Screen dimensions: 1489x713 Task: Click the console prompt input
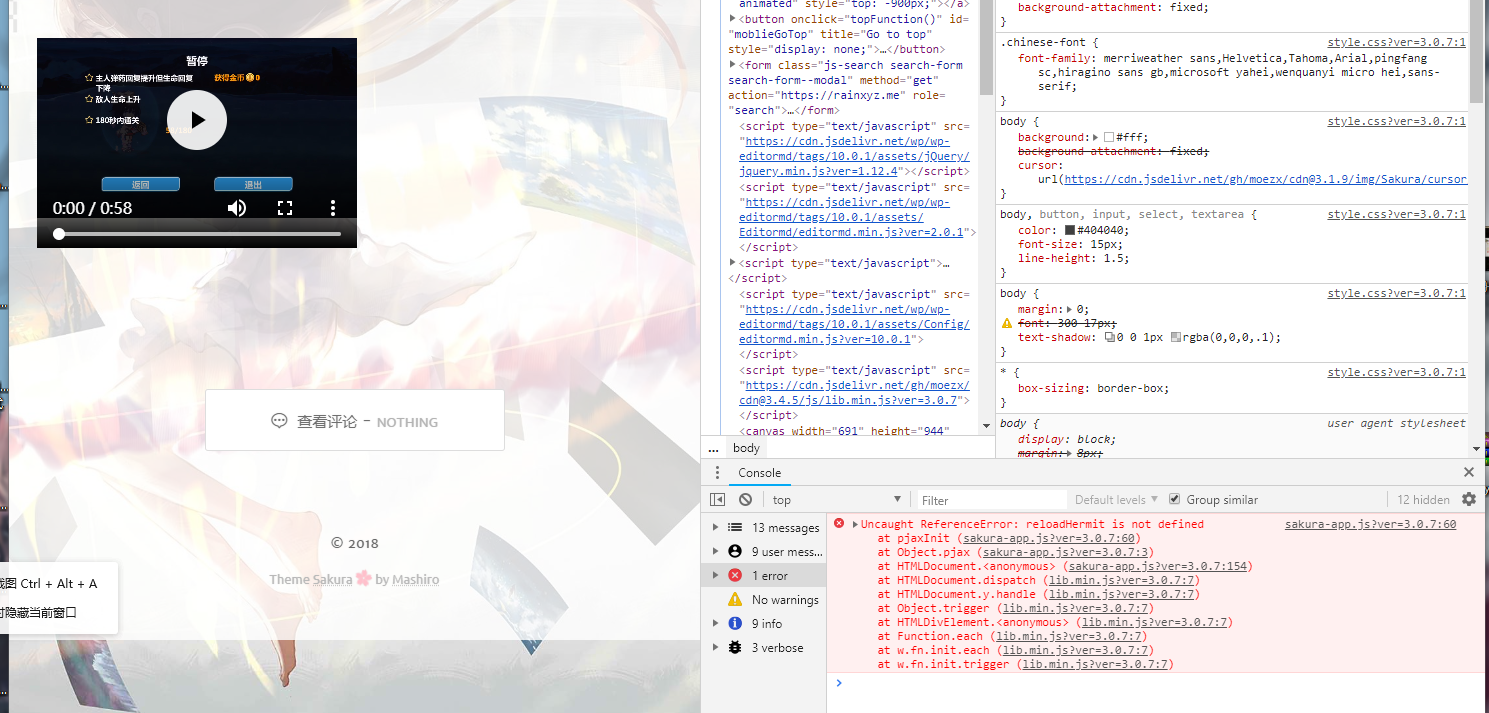(1160, 683)
